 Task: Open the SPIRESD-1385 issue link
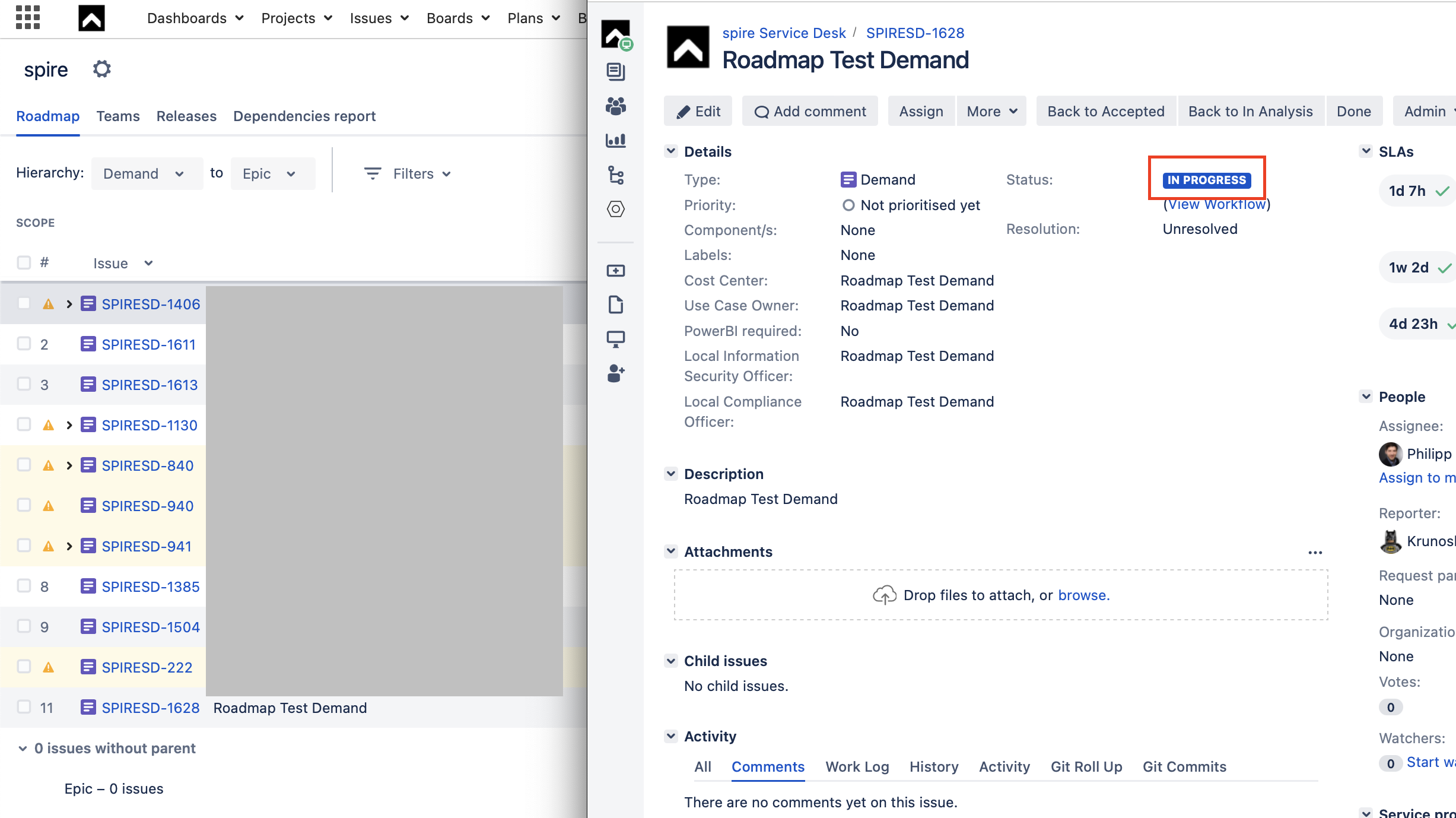[x=151, y=586]
